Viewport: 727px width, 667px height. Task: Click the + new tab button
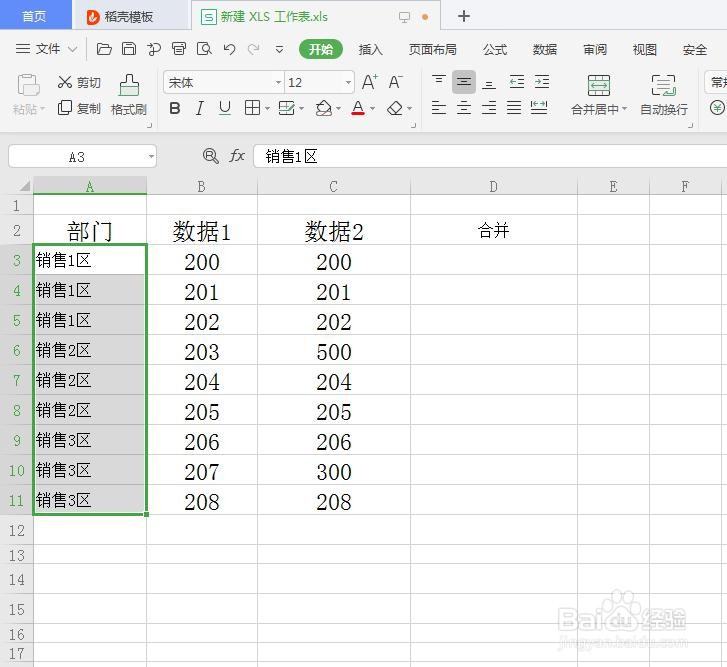464,16
